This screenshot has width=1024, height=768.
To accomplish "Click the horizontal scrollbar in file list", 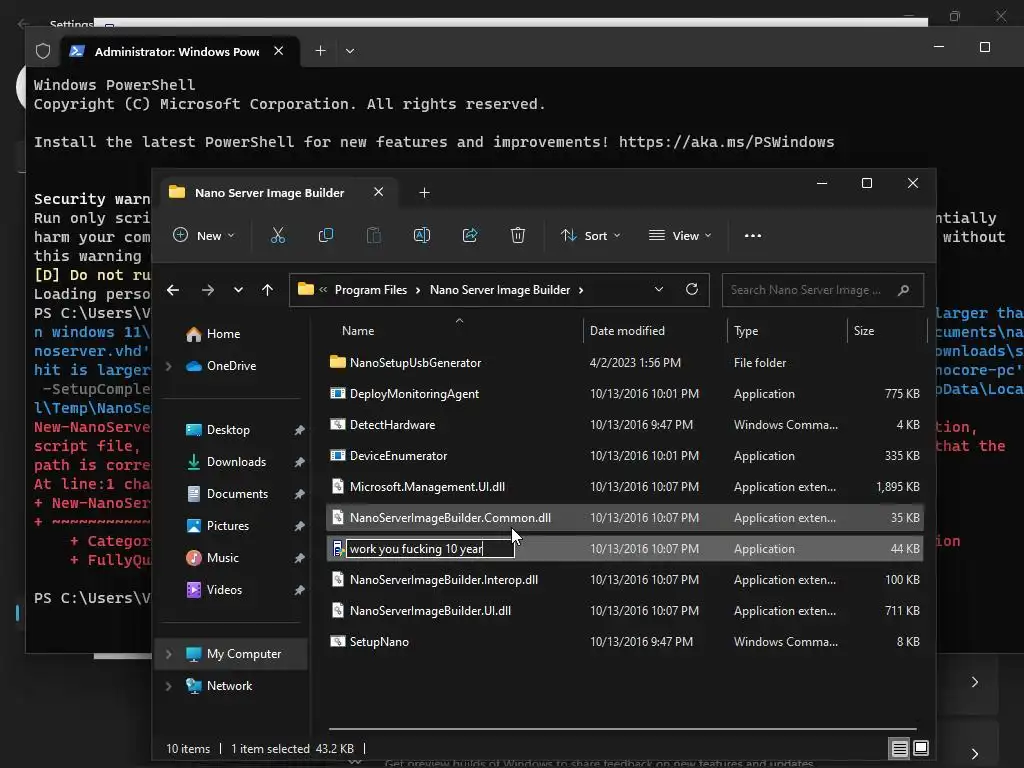I will coord(622,728).
